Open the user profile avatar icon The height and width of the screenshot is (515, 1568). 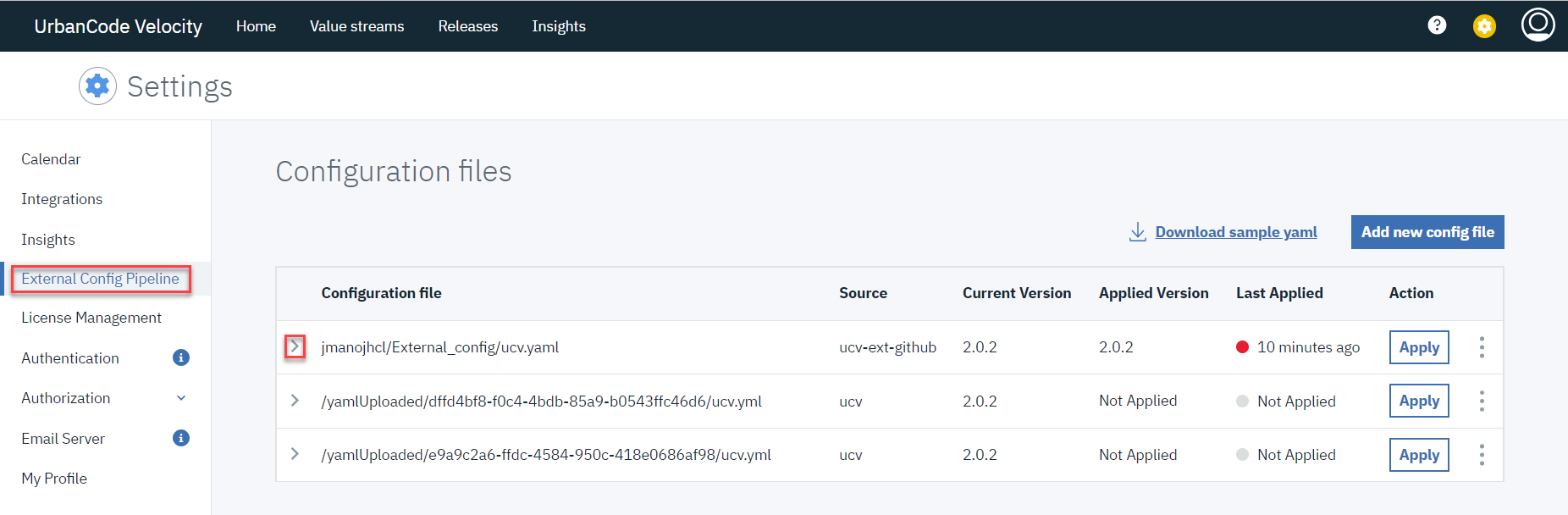1538,25
